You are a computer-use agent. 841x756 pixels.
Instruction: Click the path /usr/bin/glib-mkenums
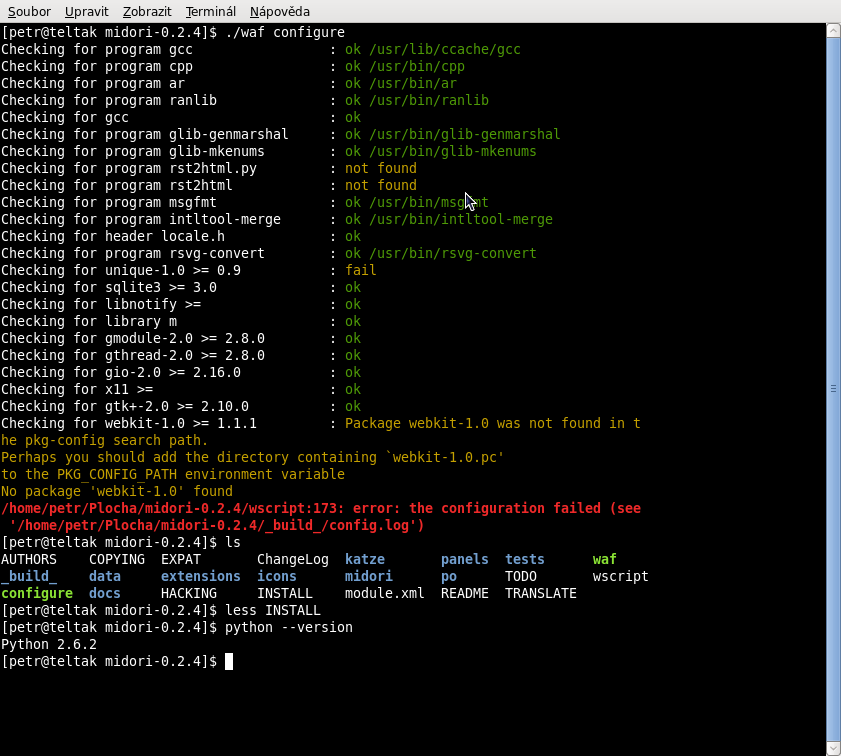click(x=453, y=151)
